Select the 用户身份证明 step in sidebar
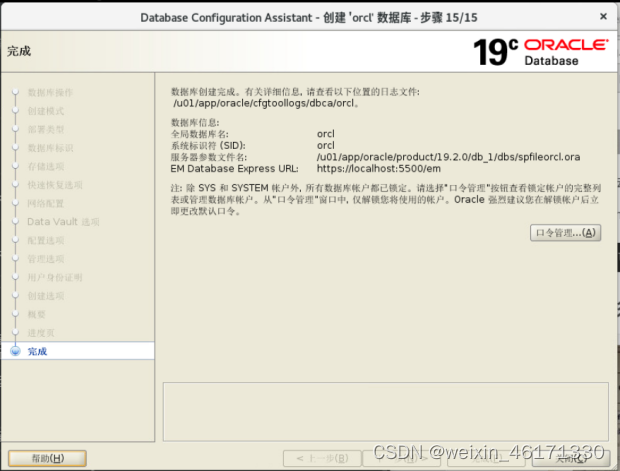This screenshot has height=471, width=620. point(55,278)
